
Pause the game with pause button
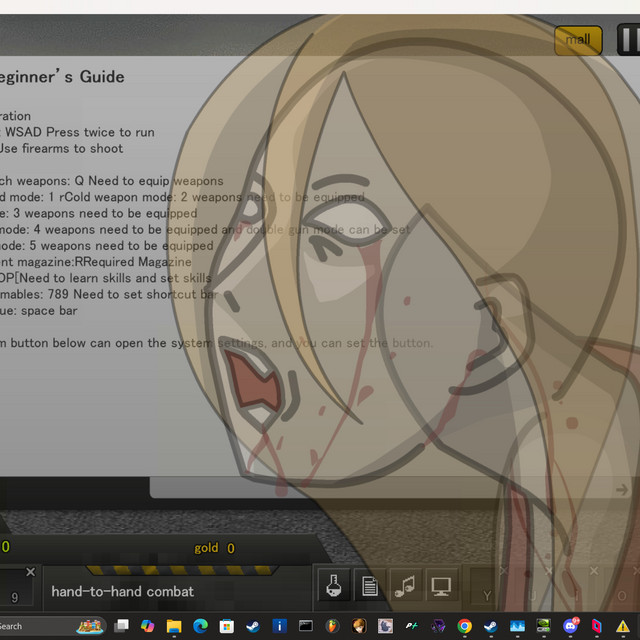[629, 40]
